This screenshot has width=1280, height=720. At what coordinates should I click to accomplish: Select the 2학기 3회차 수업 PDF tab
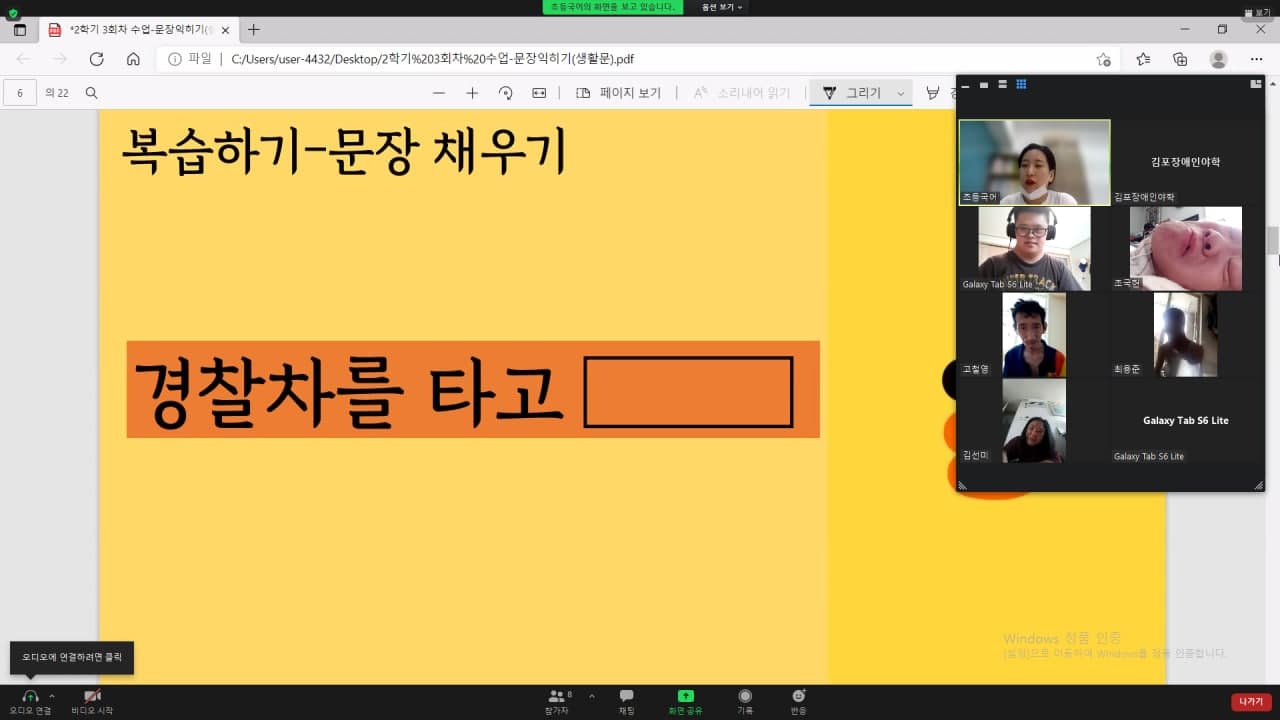pyautogui.click(x=137, y=30)
